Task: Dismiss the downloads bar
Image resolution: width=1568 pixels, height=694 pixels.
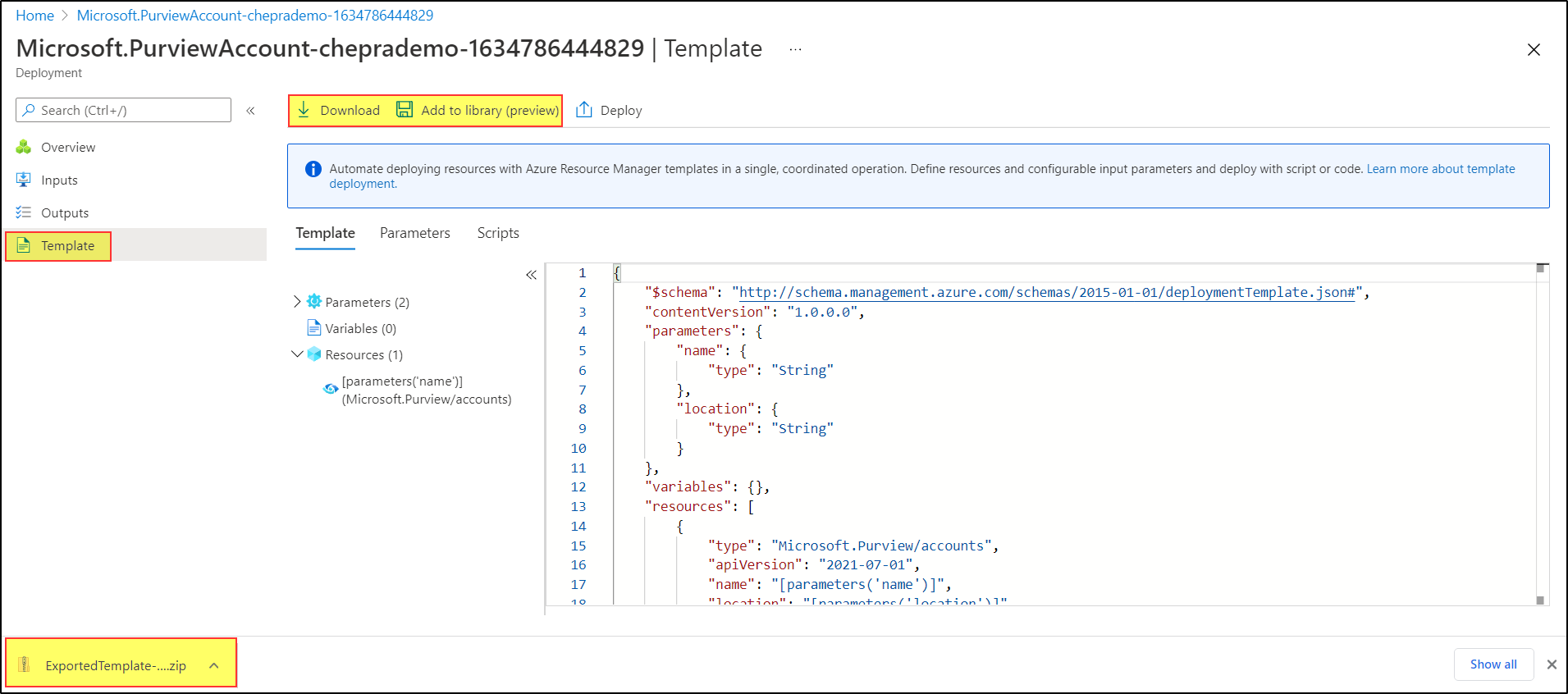Action: (x=1552, y=664)
